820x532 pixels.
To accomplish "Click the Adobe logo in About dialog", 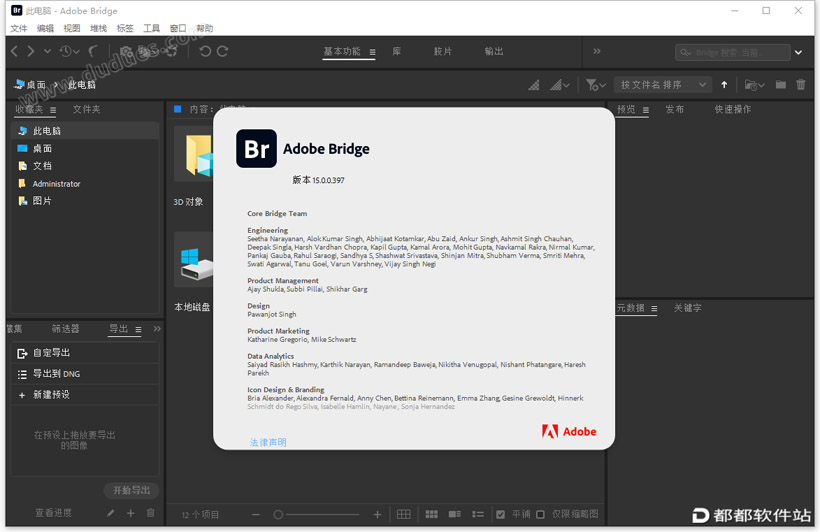I will tap(569, 432).
